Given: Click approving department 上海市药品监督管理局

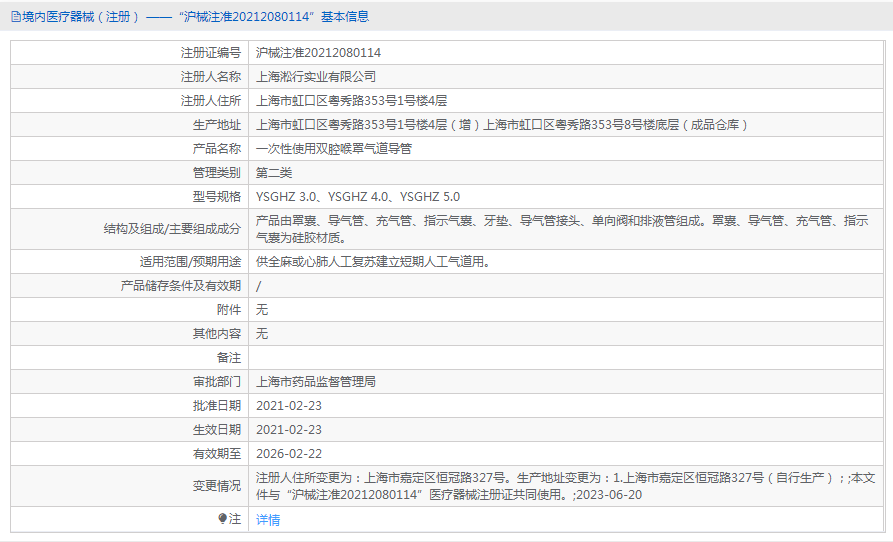Looking at the screenshot, I should pos(316,381).
